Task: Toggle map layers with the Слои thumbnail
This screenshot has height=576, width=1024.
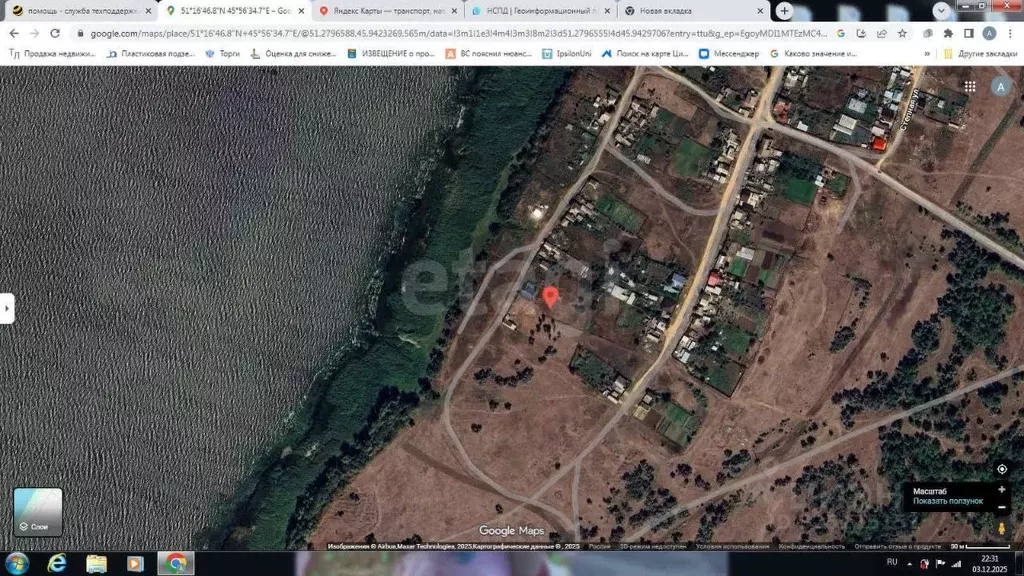Action: tap(38, 511)
